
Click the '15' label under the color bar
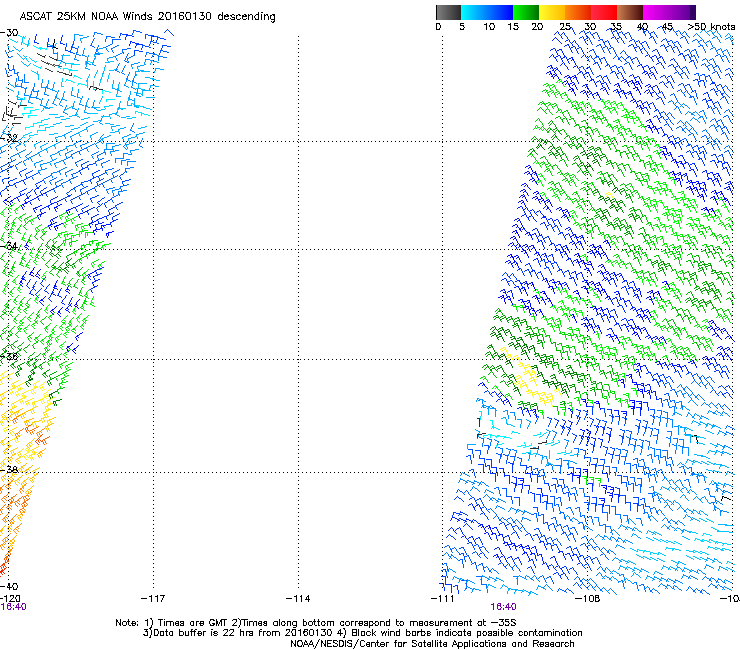(x=513, y=27)
